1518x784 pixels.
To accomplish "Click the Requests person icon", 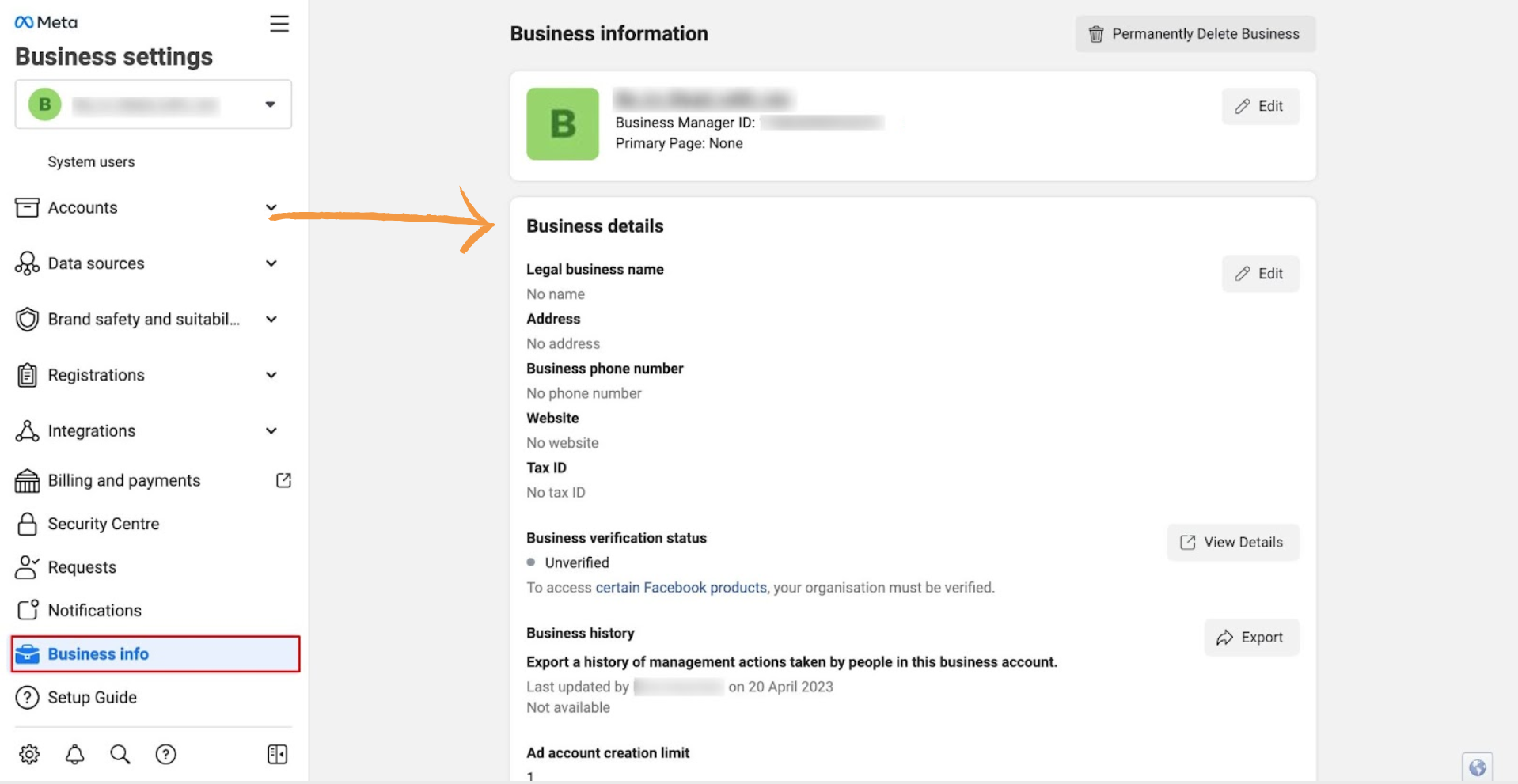I will (x=27, y=567).
